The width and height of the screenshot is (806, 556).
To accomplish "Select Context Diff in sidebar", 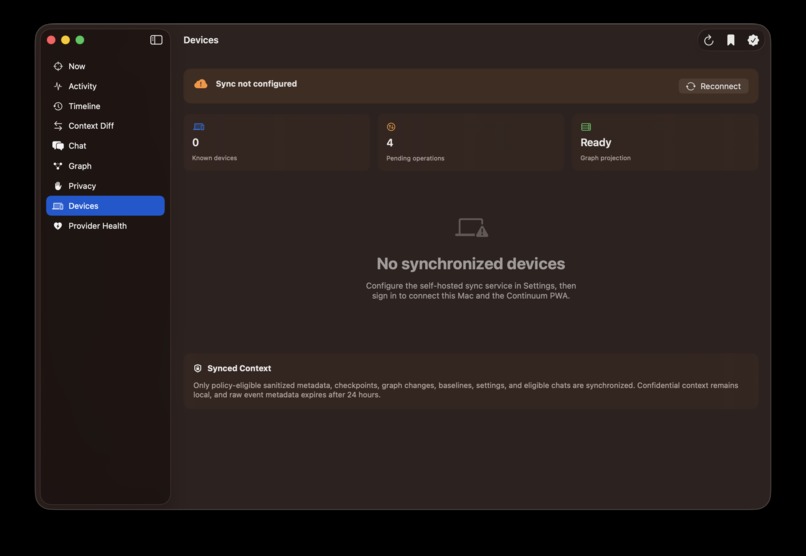I will click(105, 126).
